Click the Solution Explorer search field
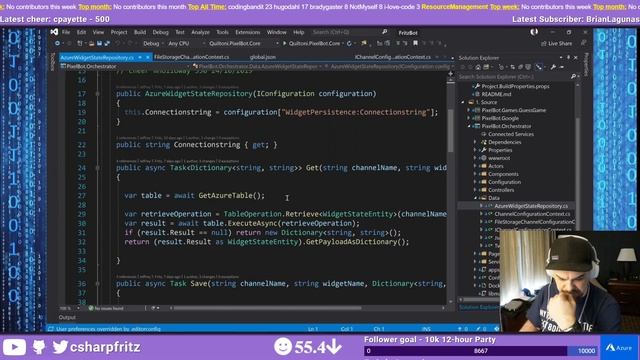The image size is (640, 360). (x=518, y=76)
